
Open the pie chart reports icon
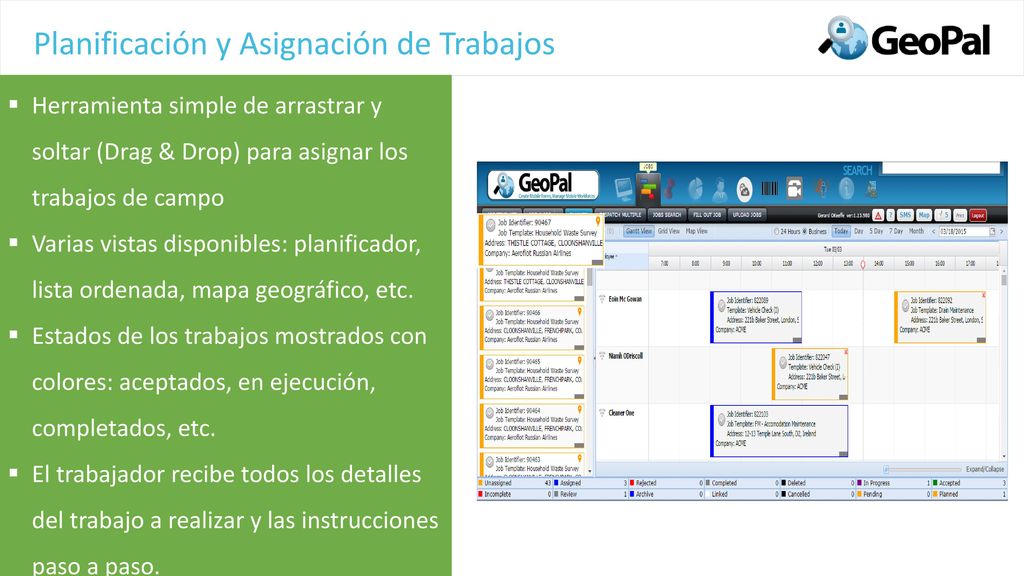[x=696, y=189]
